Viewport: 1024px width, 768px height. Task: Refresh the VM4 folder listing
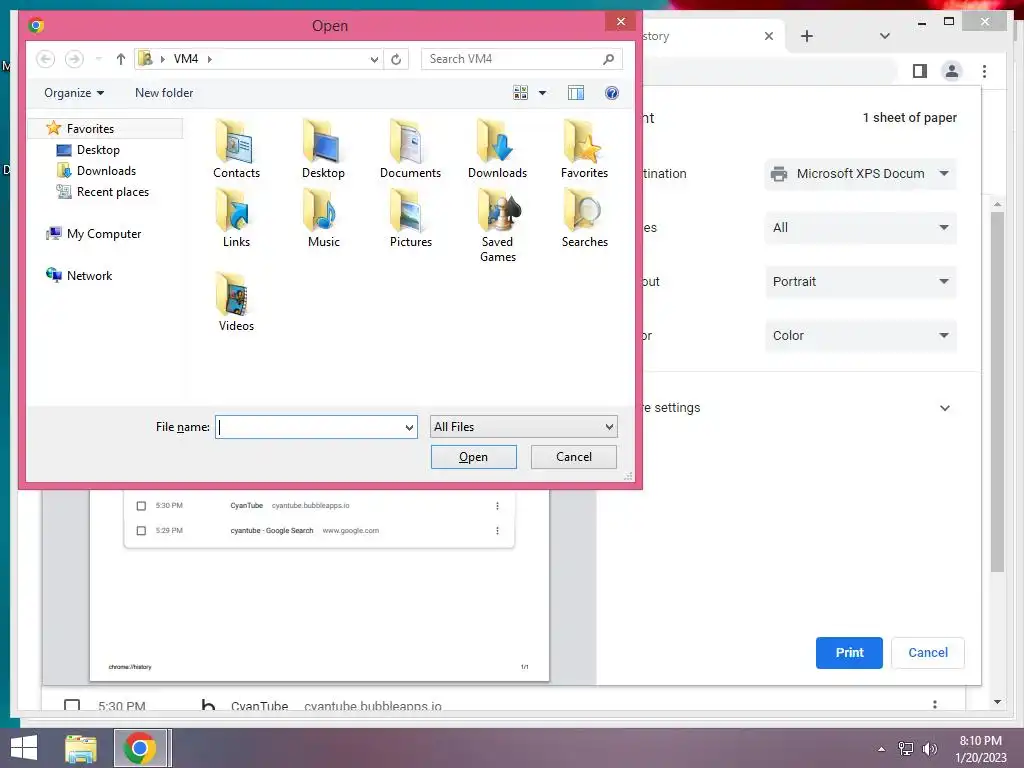[x=396, y=59]
